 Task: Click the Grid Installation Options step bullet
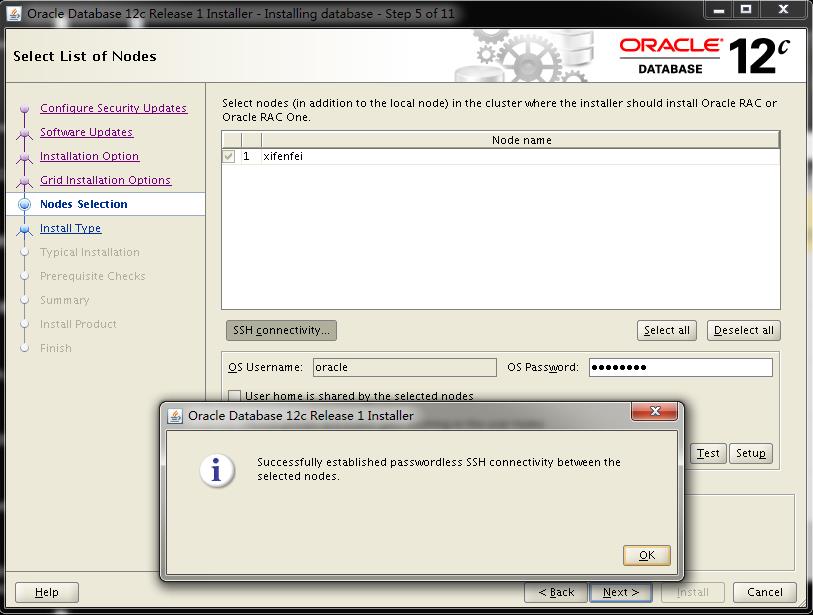24,180
